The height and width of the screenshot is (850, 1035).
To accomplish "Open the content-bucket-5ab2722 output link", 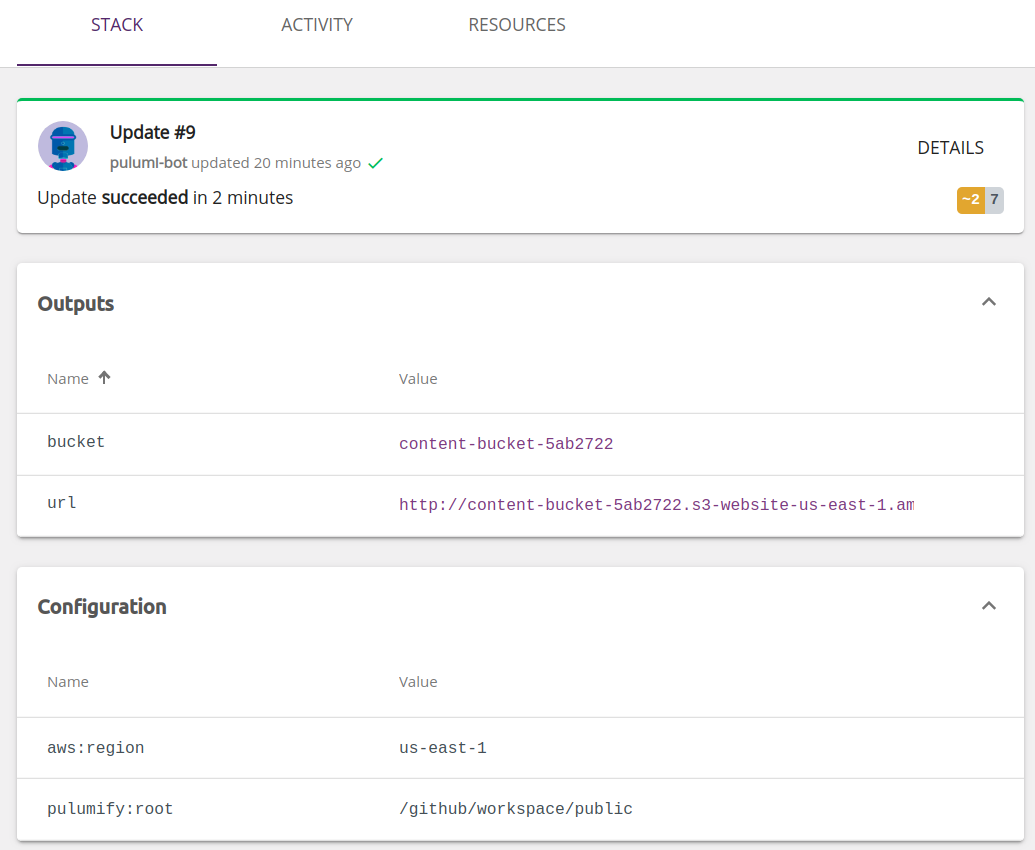I will tap(506, 443).
